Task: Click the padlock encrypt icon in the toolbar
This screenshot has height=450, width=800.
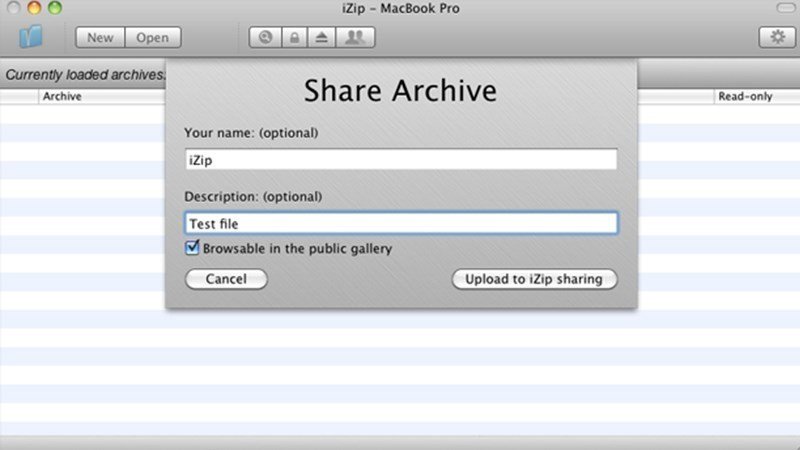Action: pyautogui.click(x=294, y=37)
